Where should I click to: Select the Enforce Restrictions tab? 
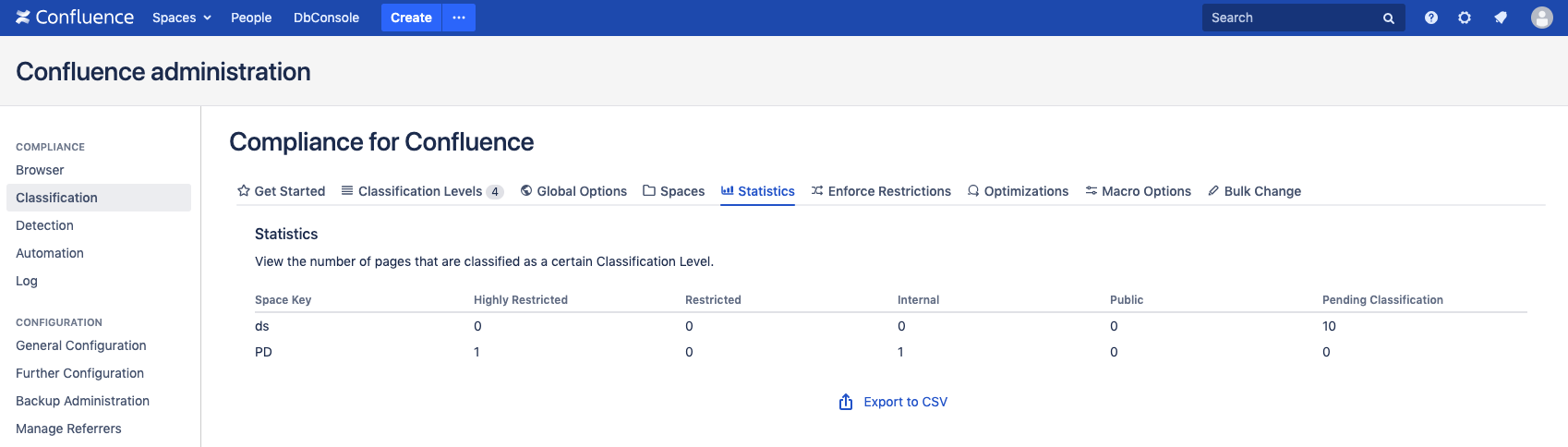tap(881, 191)
